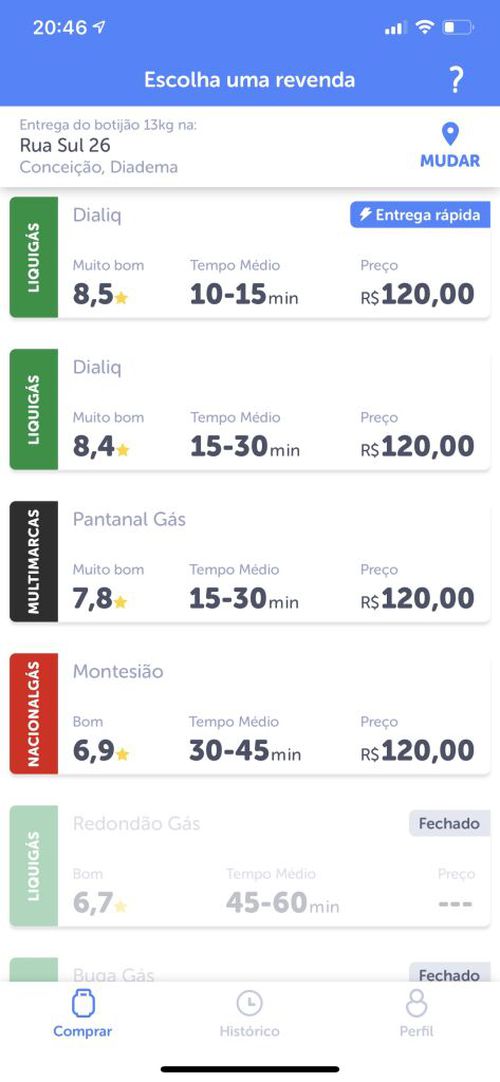Tap the closed Redondão Gás card
500x1082 pixels.
(250, 866)
